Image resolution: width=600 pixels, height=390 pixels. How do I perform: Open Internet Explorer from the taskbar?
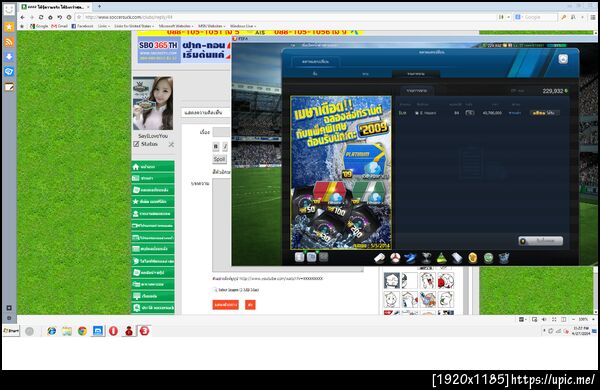coord(51,331)
